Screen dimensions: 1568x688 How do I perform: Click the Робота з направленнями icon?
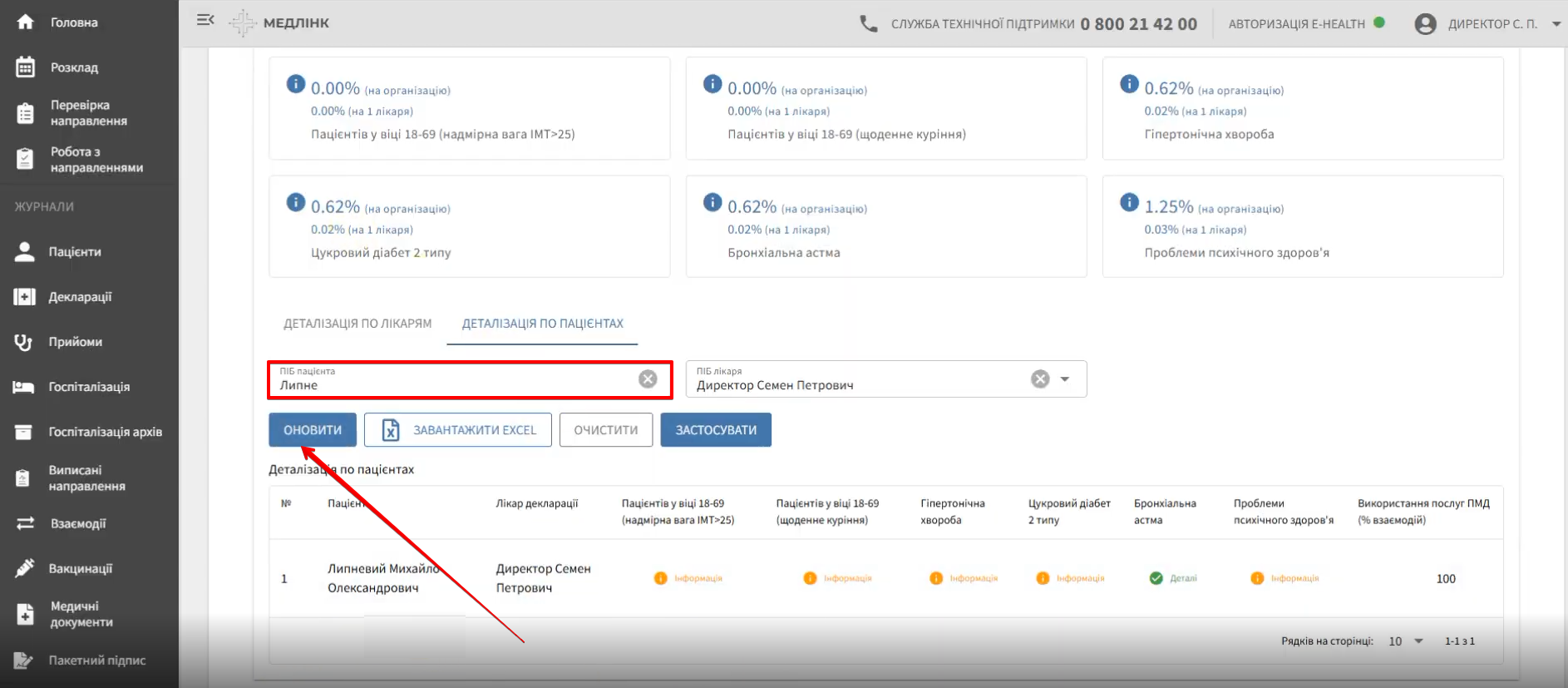[x=26, y=160]
